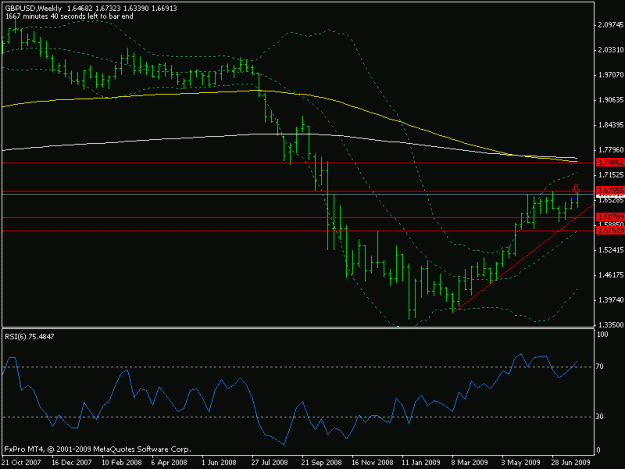The width and height of the screenshot is (625, 469).
Task: Click the 1.97070 price axis value
Action: 611,75
